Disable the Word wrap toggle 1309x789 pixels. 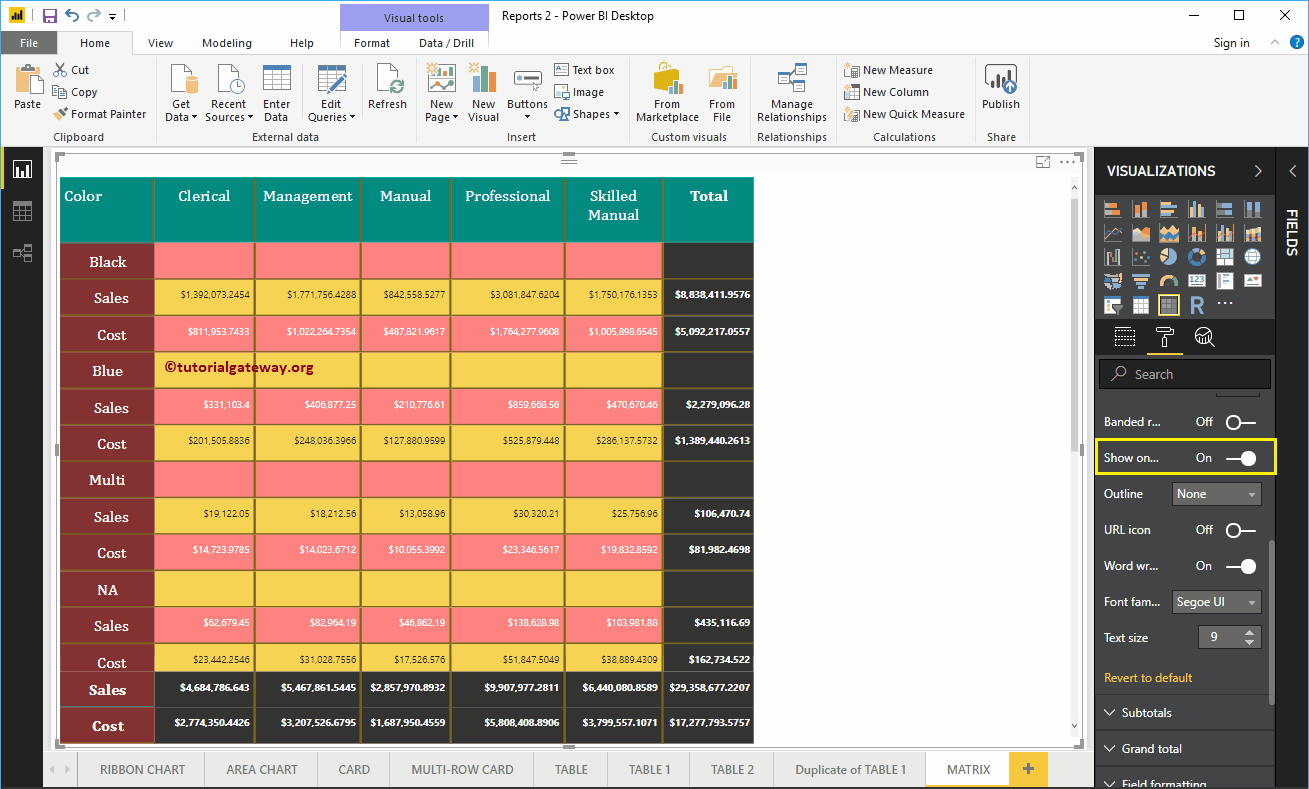(x=1243, y=565)
